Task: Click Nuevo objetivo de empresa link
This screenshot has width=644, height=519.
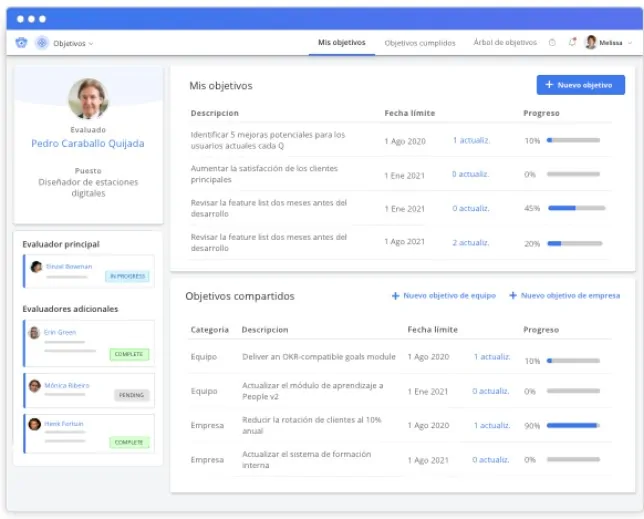Action: (x=564, y=296)
